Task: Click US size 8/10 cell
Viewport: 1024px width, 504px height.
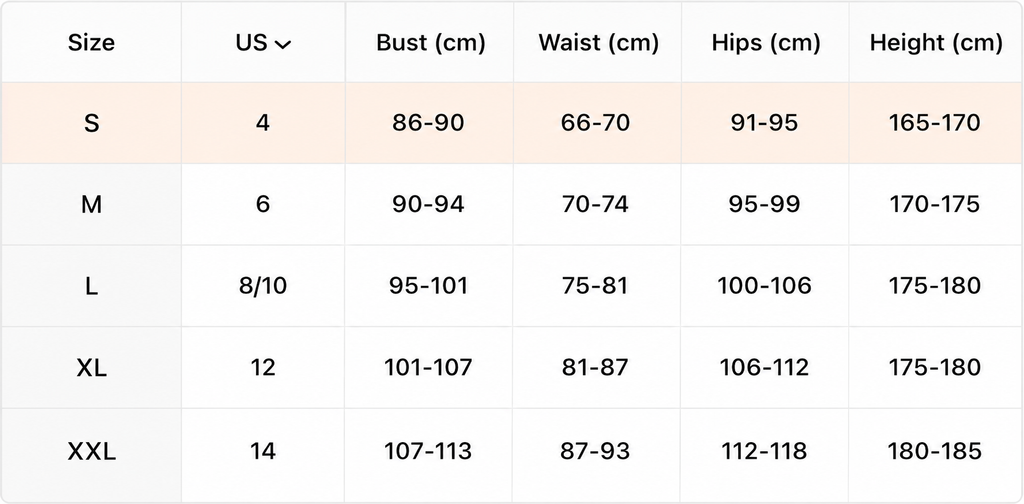Action: (x=263, y=286)
